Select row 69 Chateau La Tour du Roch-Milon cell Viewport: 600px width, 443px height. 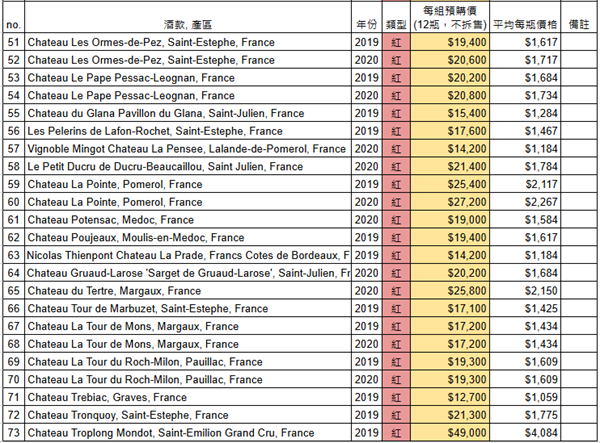188,362
